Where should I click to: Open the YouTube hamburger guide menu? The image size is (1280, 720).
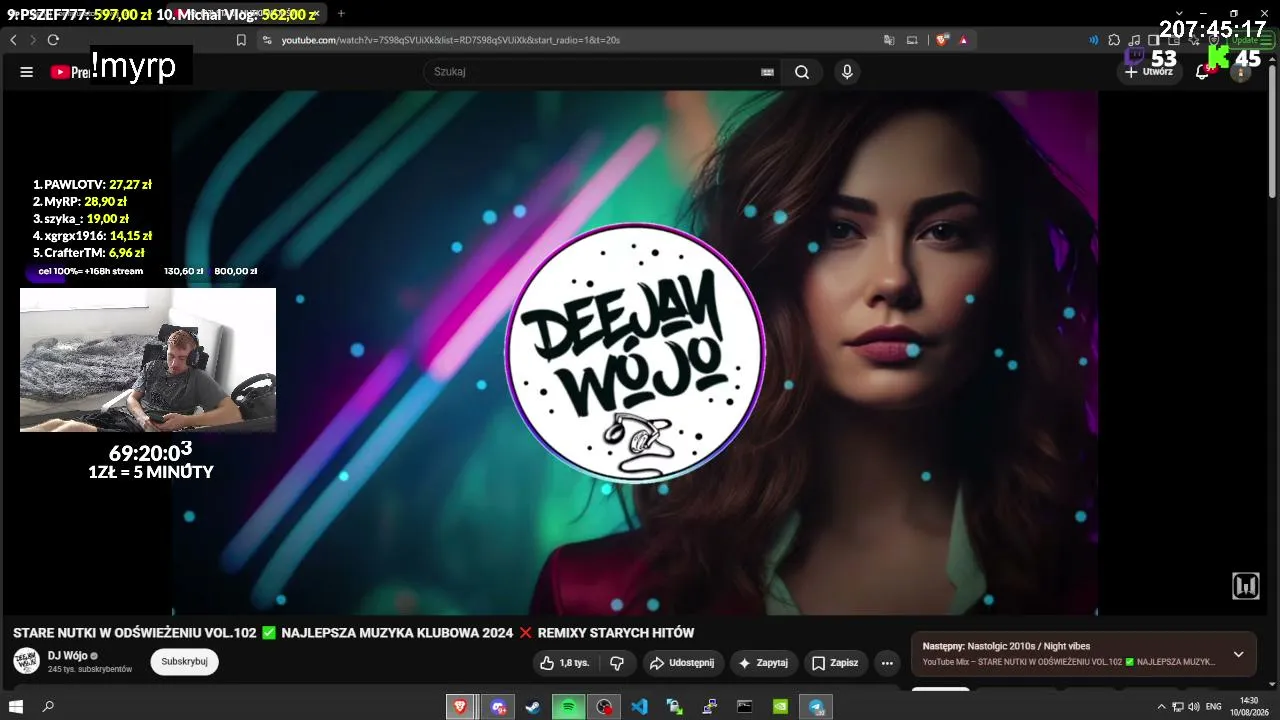click(x=27, y=72)
